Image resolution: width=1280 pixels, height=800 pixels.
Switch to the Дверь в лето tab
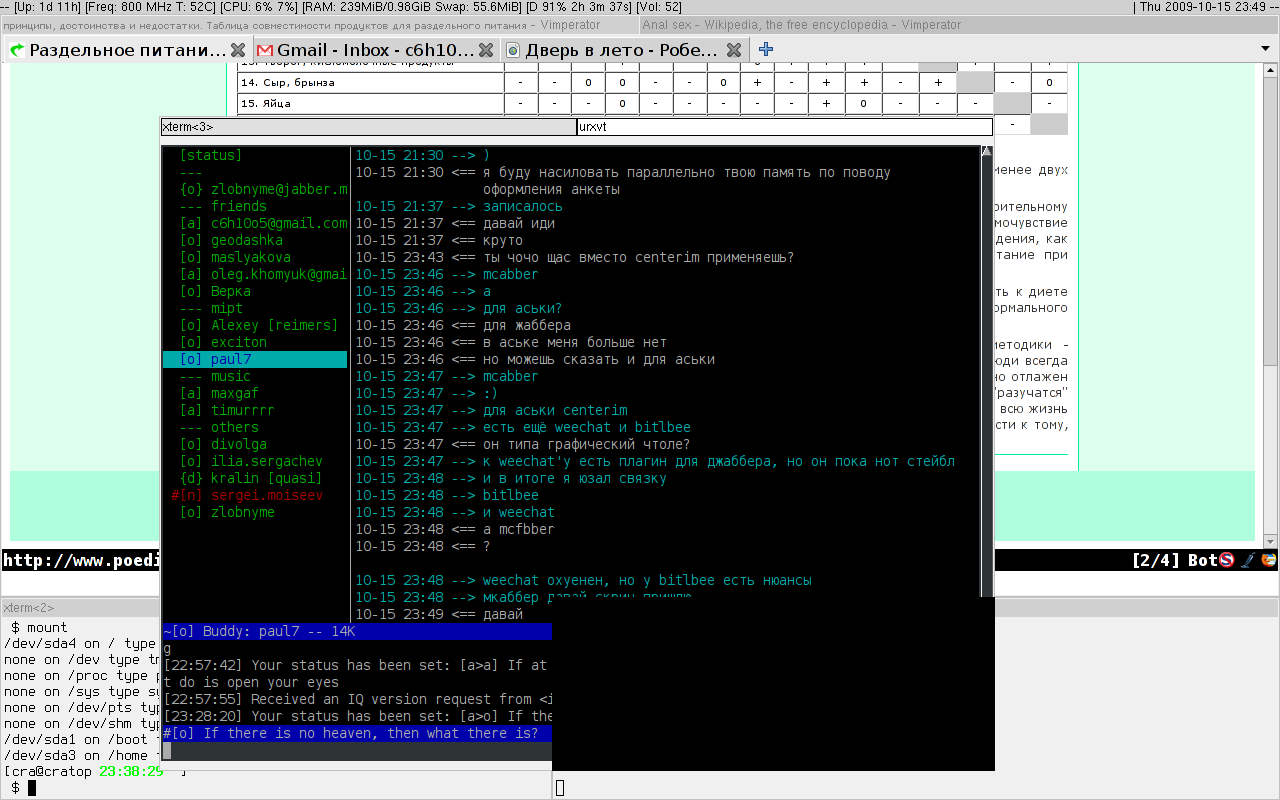coord(620,50)
